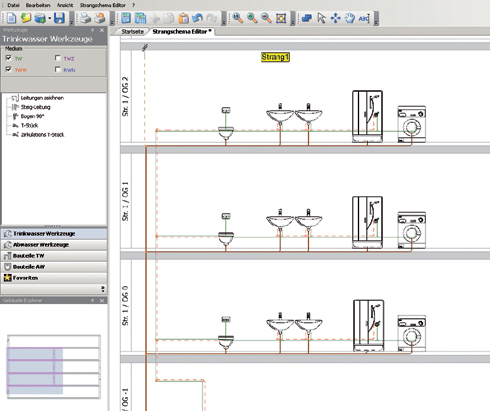Choose the arrow pointer selection tool
Screen dimensions: 490x411
click(321, 18)
